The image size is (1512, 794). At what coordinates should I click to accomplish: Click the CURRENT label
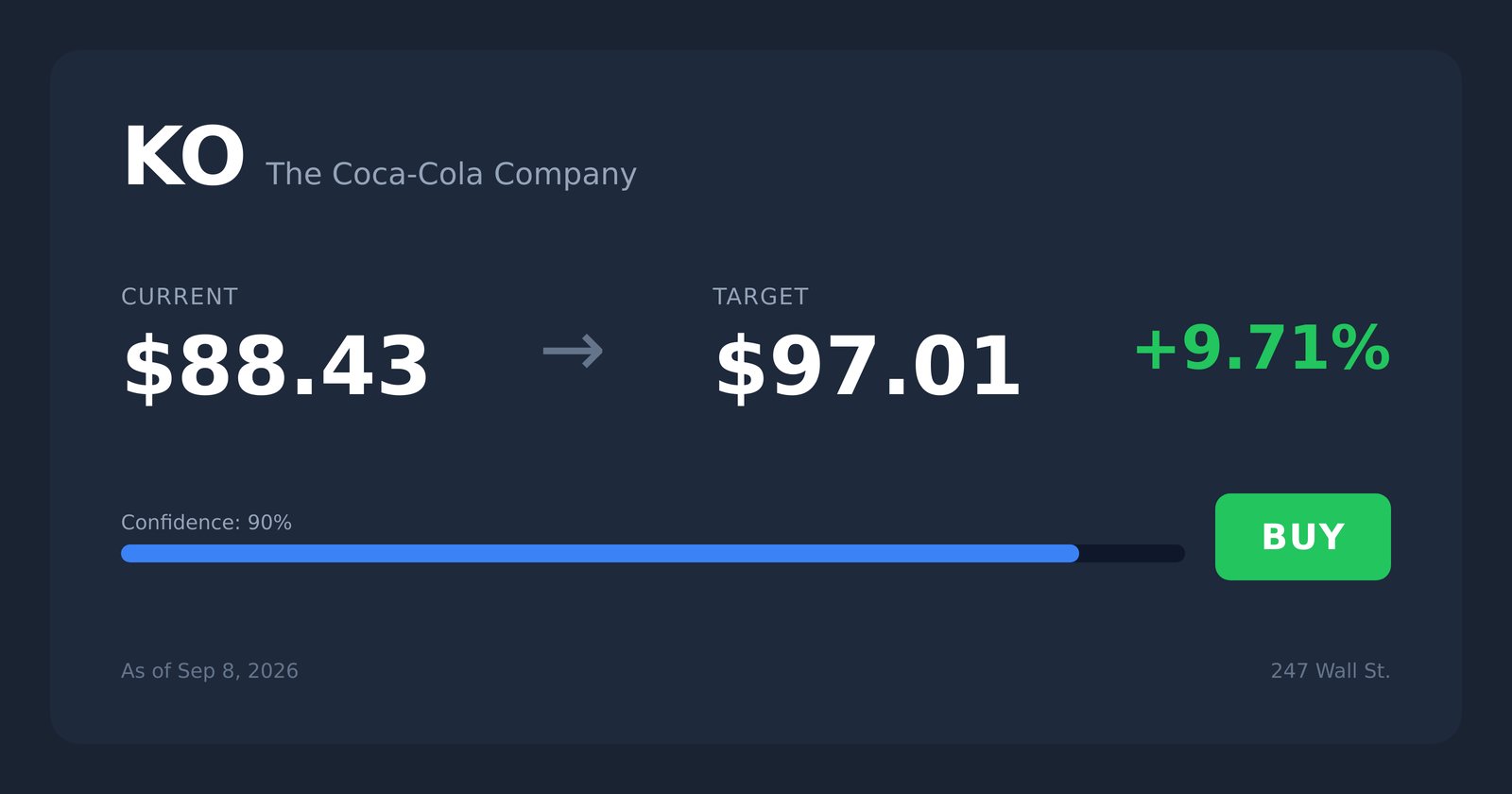pos(180,297)
